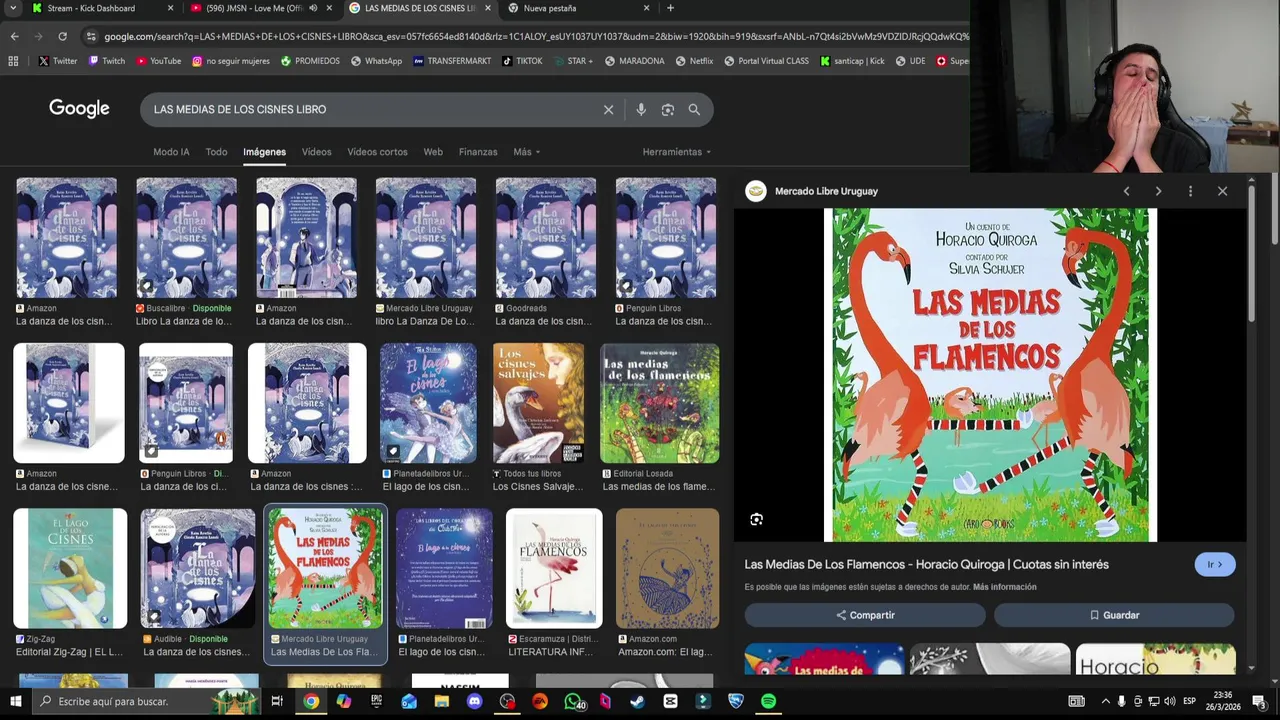Switch to Finanzas results tab
The height and width of the screenshot is (720, 1280).
(x=478, y=152)
